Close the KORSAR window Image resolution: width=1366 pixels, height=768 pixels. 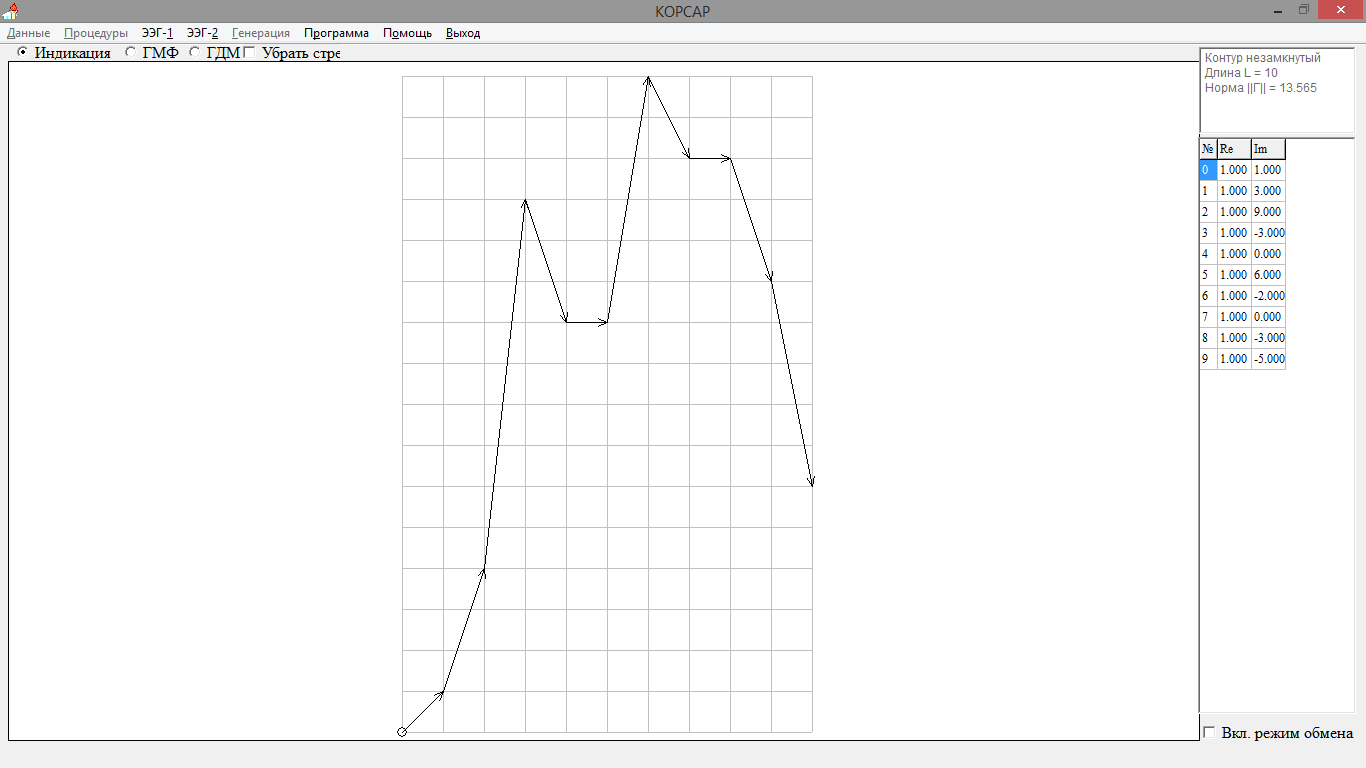pyautogui.click(x=1340, y=10)
